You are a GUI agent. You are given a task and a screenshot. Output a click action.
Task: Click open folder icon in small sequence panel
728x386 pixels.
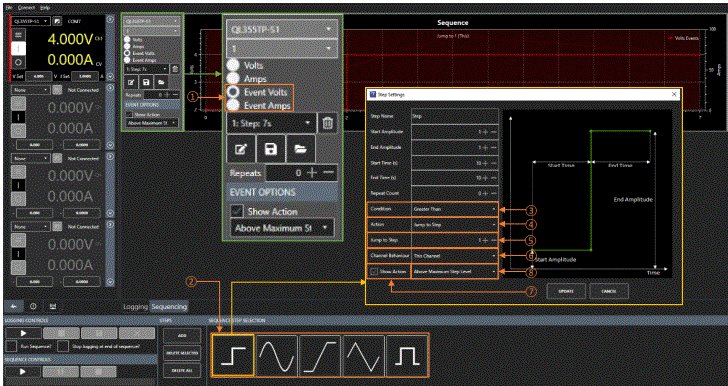[x=161, y=82]
